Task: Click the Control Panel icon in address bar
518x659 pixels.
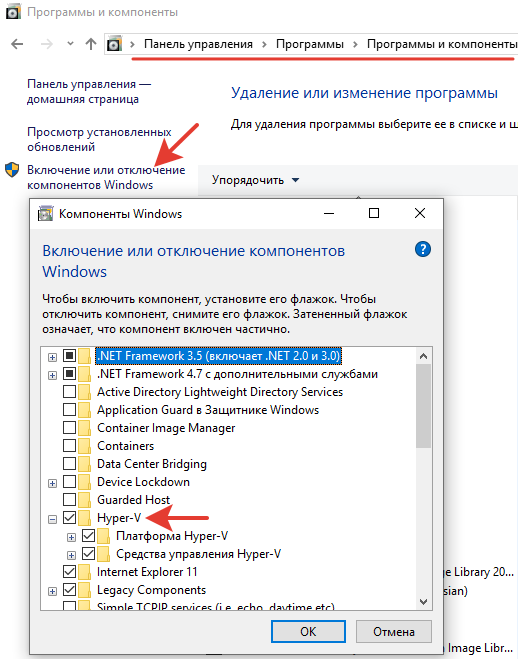Action: pyautogui.click(x=114, y=44)
